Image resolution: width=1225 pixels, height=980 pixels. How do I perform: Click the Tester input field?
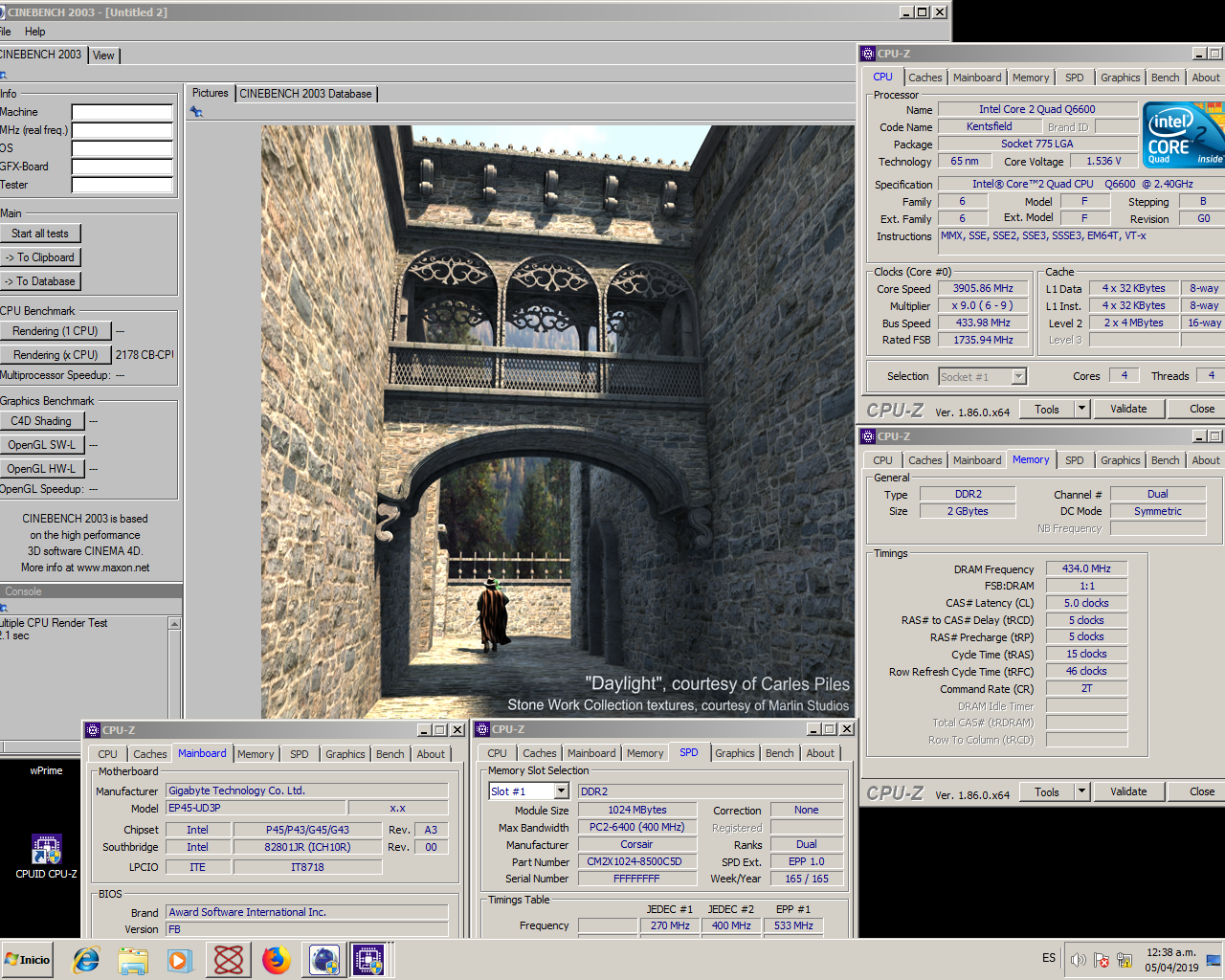tap(122, 185)
